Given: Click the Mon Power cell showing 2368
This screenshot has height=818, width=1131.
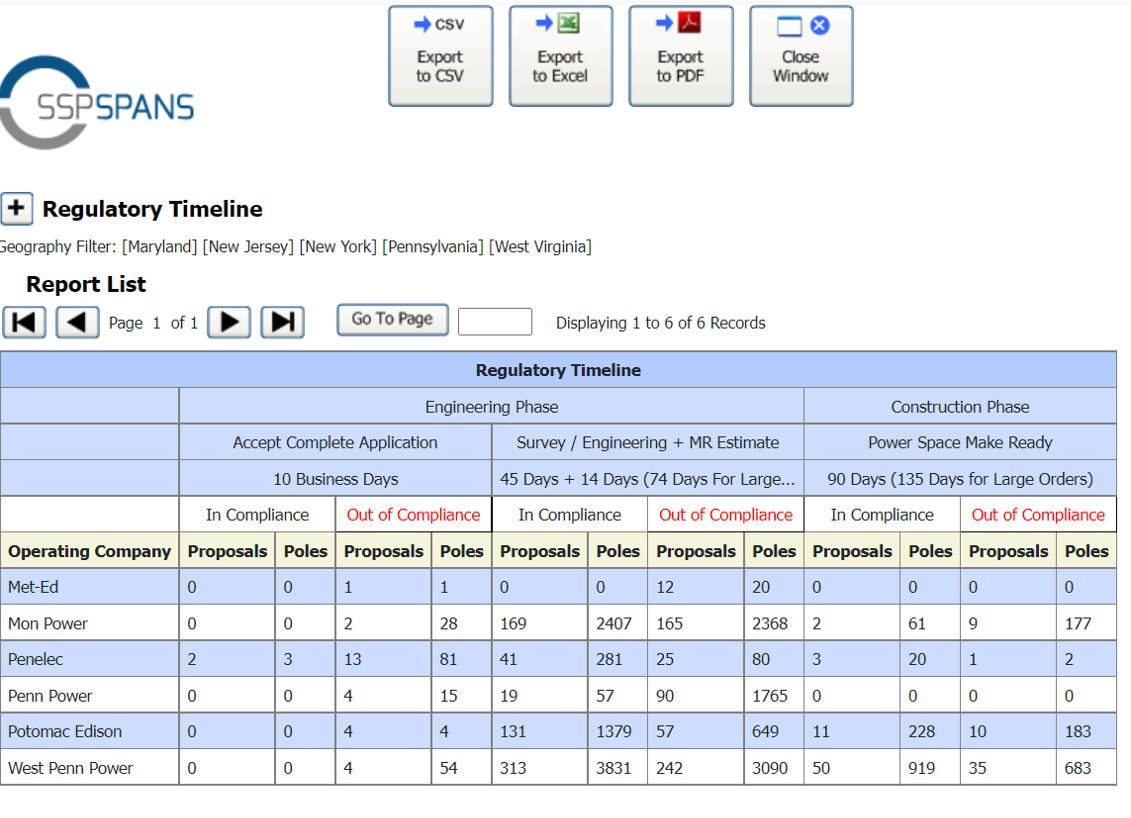Looking at the screenshot, I should (774, 623).
